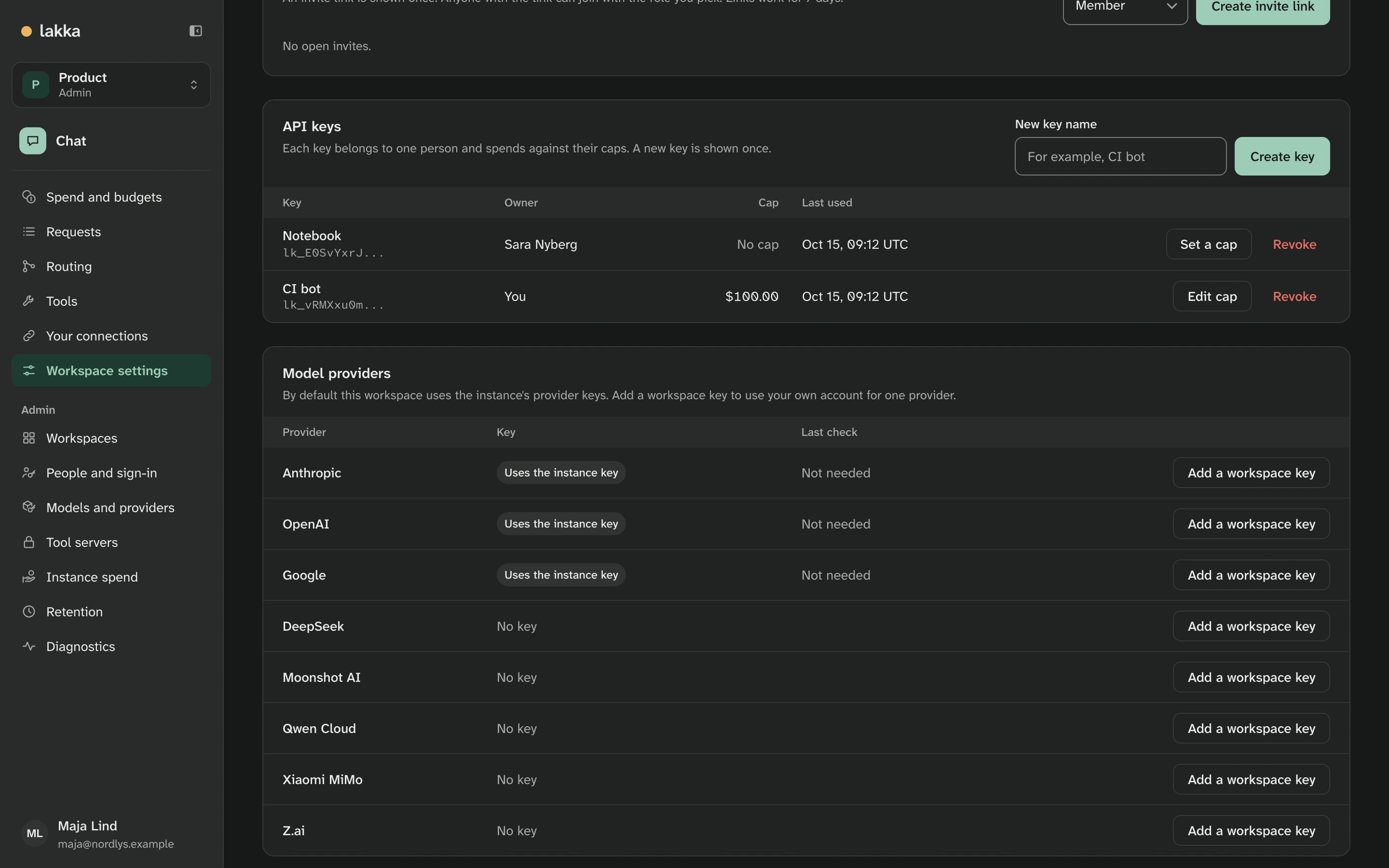Image resolution: width=1389 pixels, height=868 pixels.
Task: Open the Maja Lind ML avatar
Action: (x=34, y=834)
